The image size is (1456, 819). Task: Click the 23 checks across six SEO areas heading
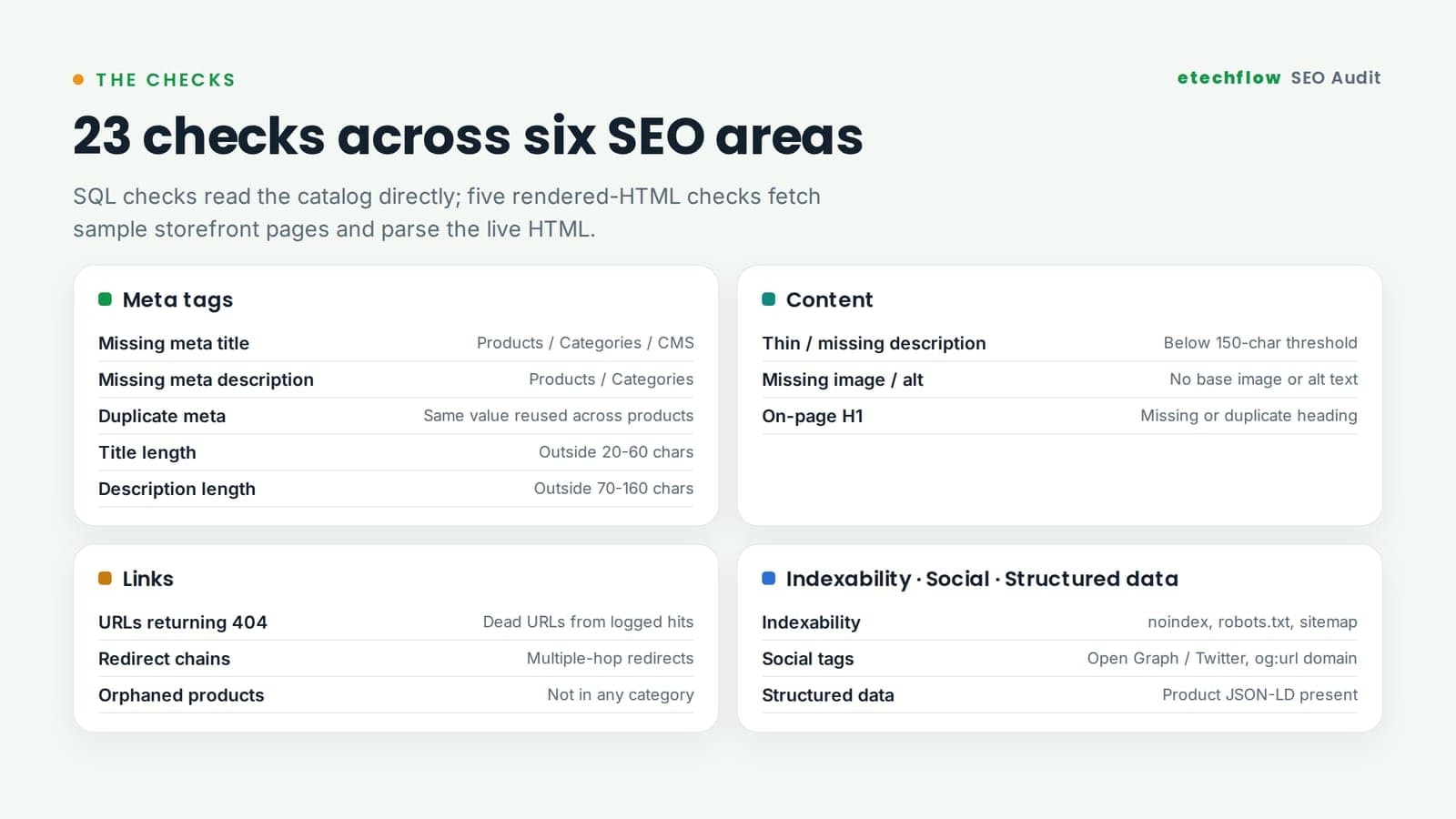[468, 136]
